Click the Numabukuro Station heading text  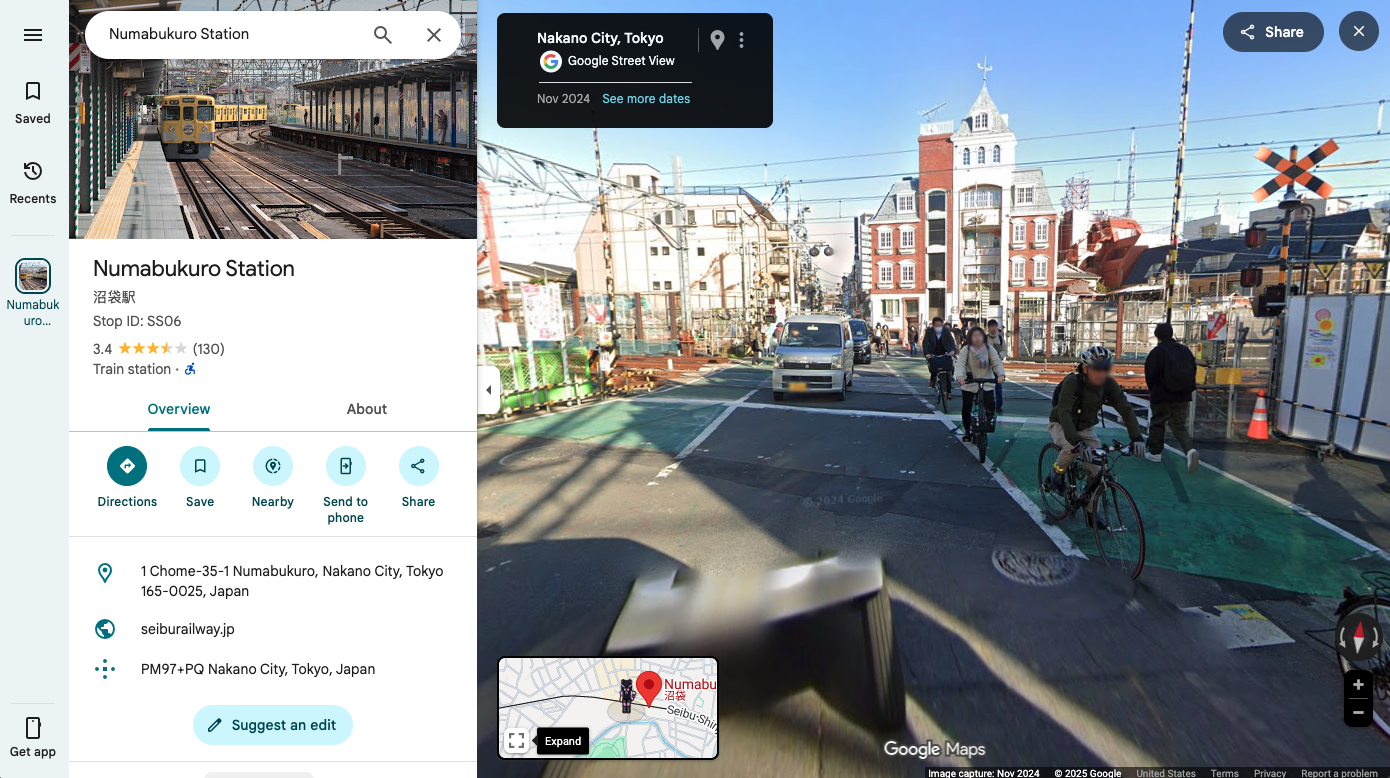pos(194,268)
